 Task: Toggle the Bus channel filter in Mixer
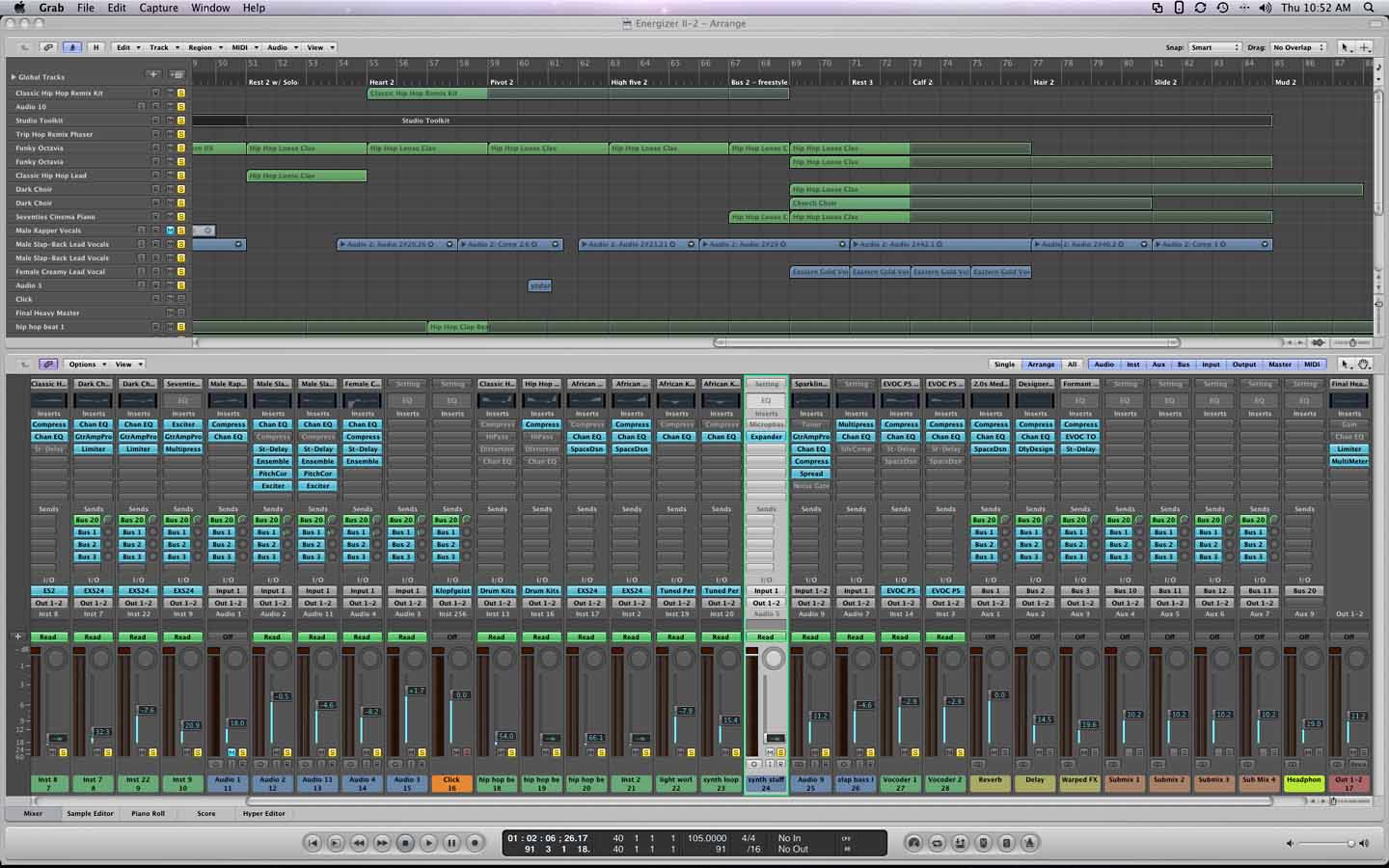coord(1184,365)
